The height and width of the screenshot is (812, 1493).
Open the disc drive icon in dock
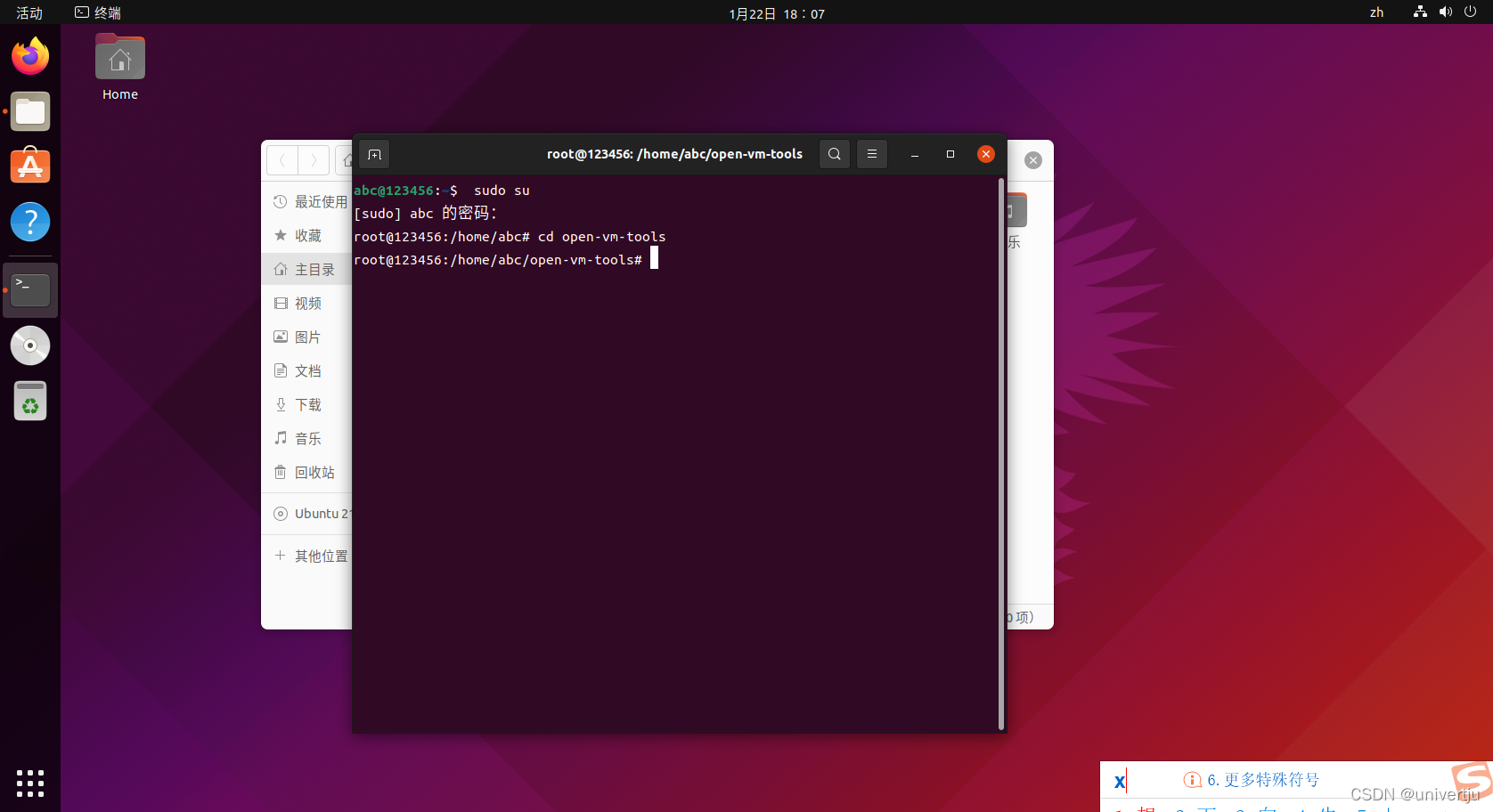click(30, 345)
